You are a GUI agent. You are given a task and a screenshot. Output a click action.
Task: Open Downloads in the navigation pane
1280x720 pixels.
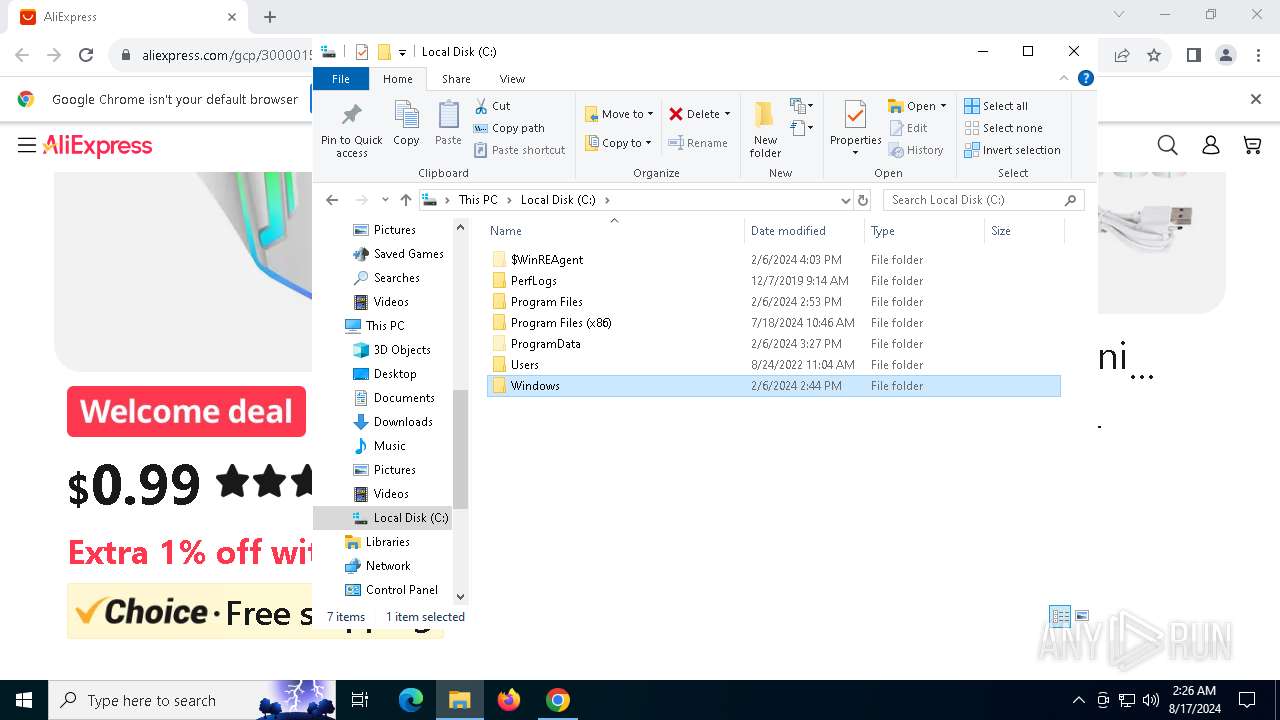pyautogui.click(x=392, y=422)
